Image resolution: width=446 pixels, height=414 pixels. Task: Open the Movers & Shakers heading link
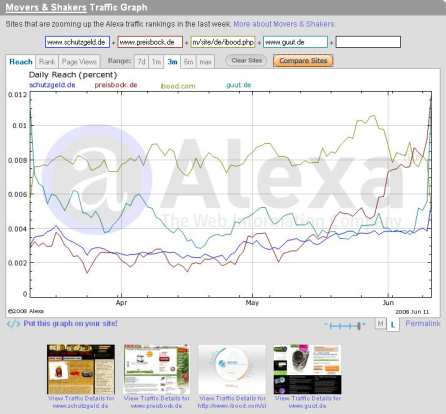pos(46,7)
